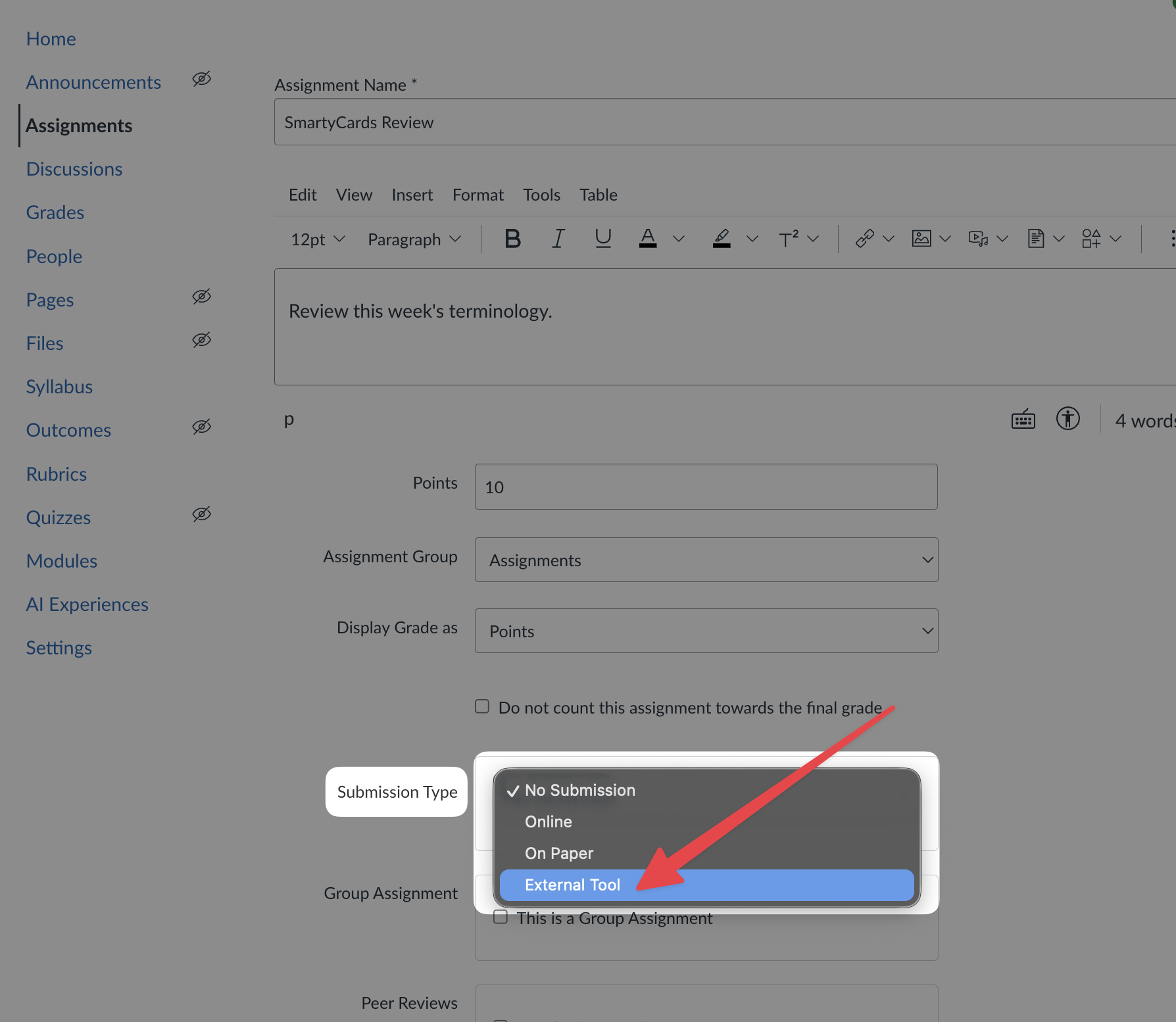
Task: Open Quizzes link in course navigation
Action: [59, 518]
